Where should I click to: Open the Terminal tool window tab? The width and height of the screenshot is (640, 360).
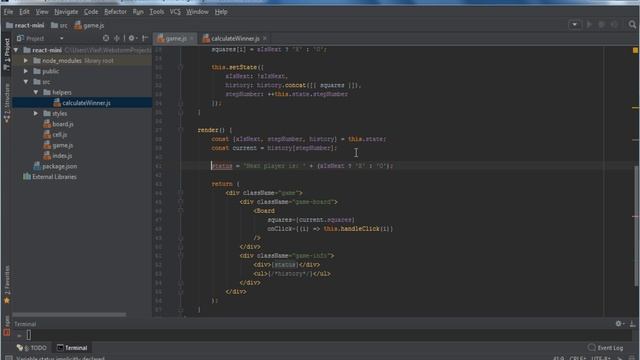(72, 348)
